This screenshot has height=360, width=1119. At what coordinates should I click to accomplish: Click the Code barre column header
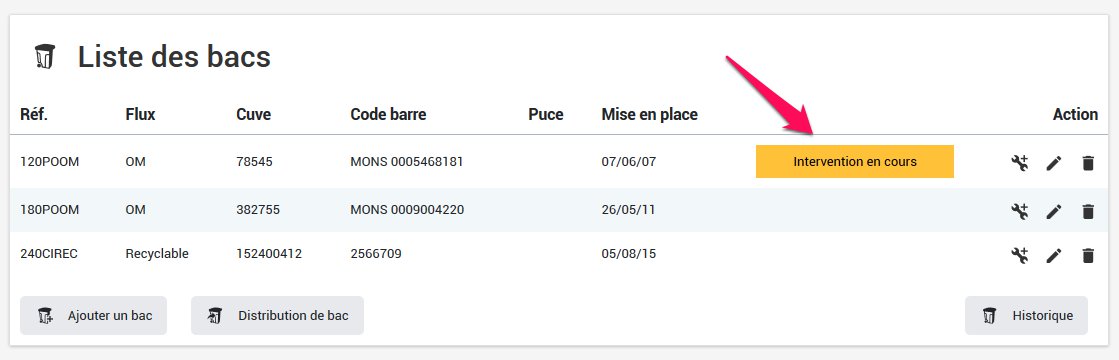pos(388,114)
